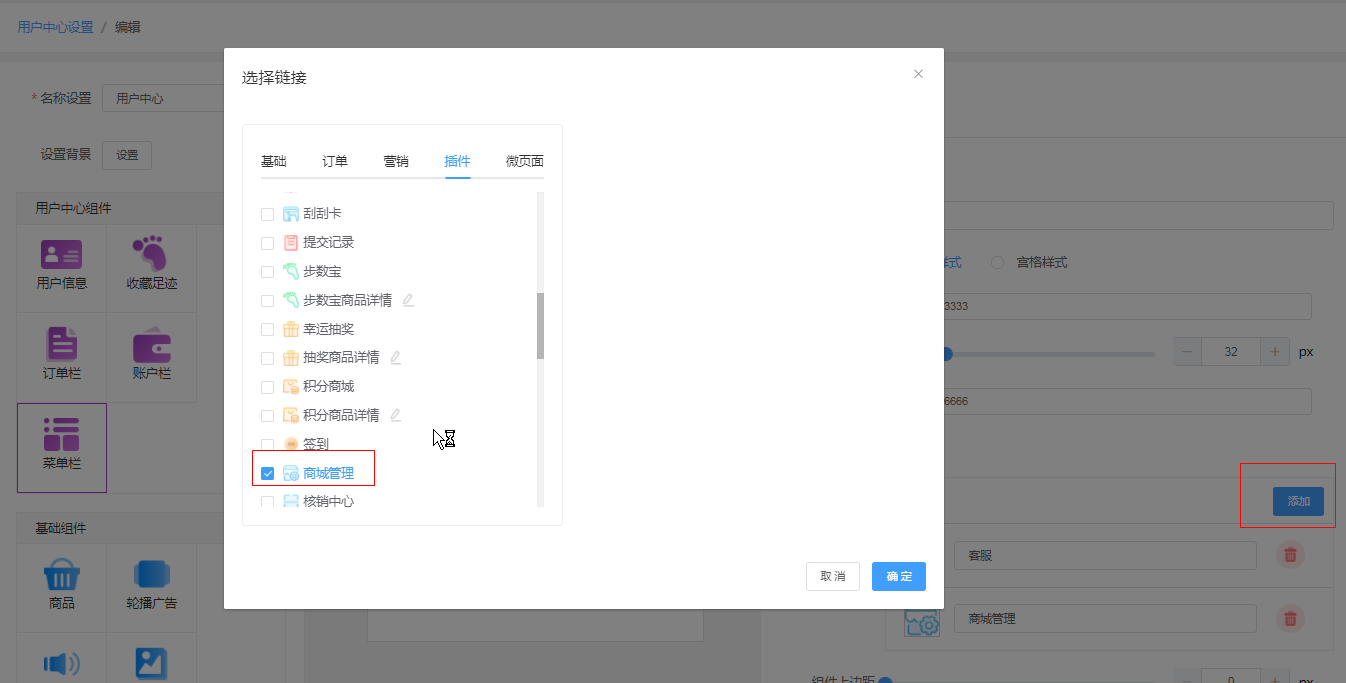The height and width of the screenshot is (683, 1346).
Task: Switch to the 订单 tab
Action: [x=335, y=162]
